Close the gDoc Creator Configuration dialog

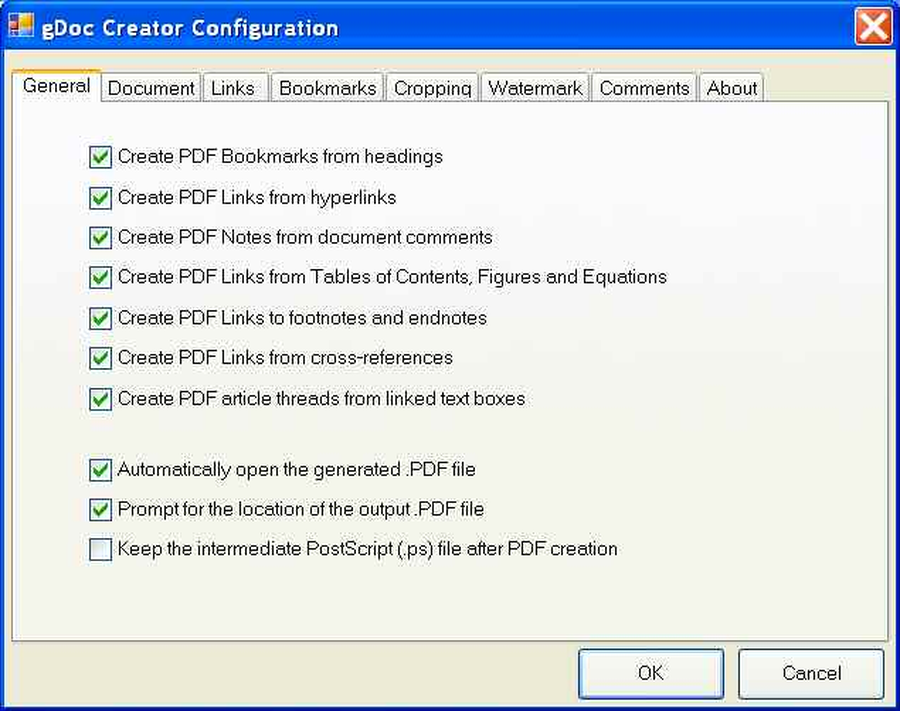click(872, 26)
